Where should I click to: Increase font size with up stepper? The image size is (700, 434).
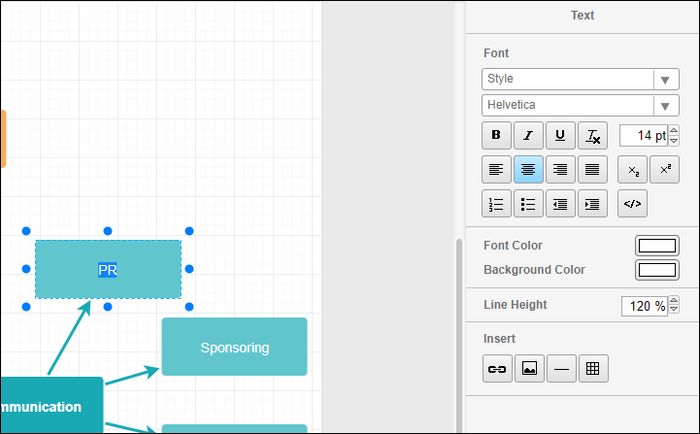click(x=674, y=130)
